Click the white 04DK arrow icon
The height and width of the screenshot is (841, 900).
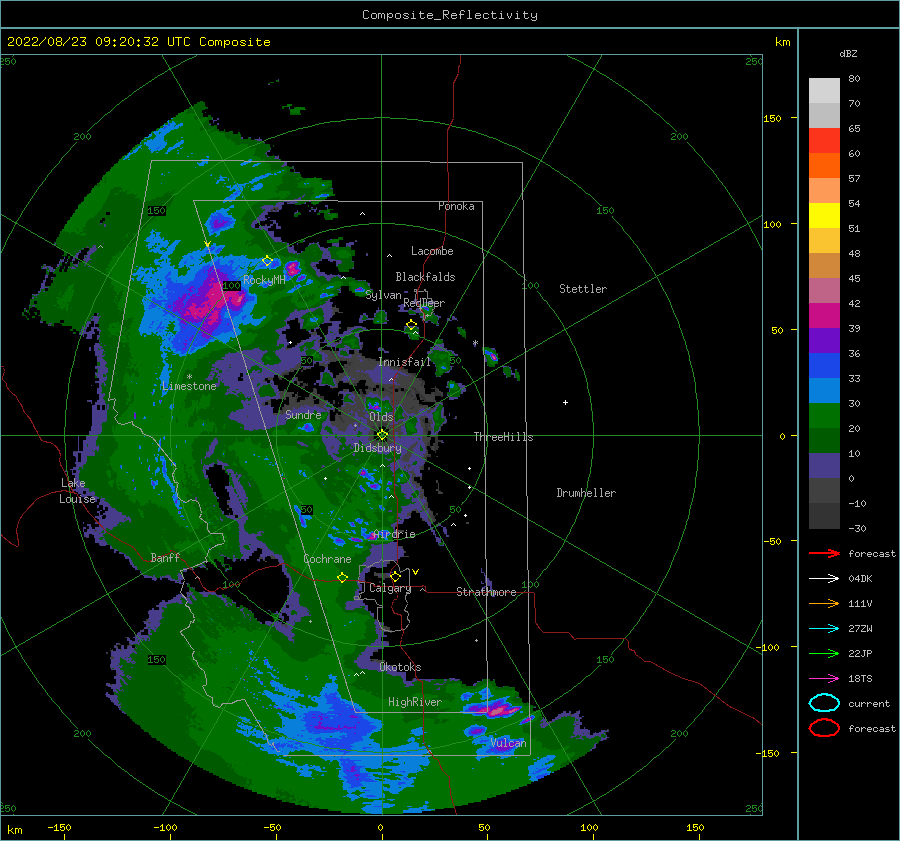pos(824,578)
